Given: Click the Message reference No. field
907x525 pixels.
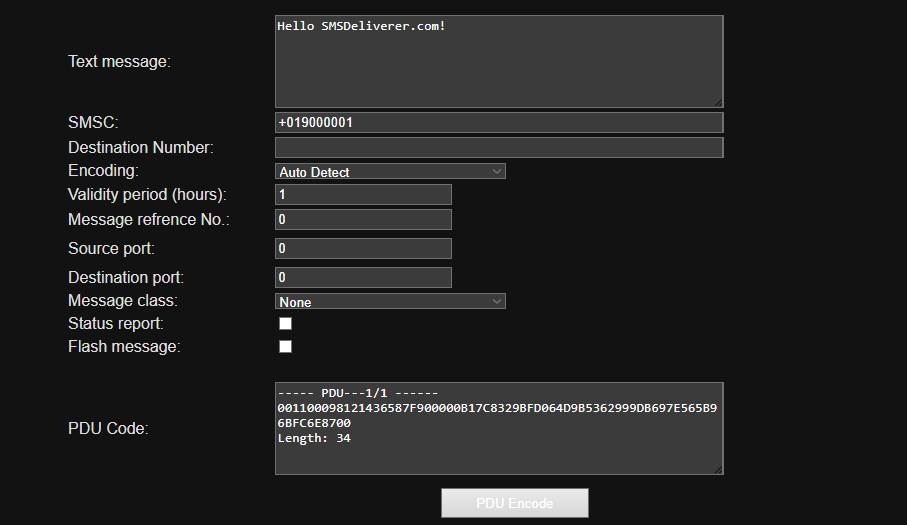Looking at the screenshot, I should tap(363, 220).
